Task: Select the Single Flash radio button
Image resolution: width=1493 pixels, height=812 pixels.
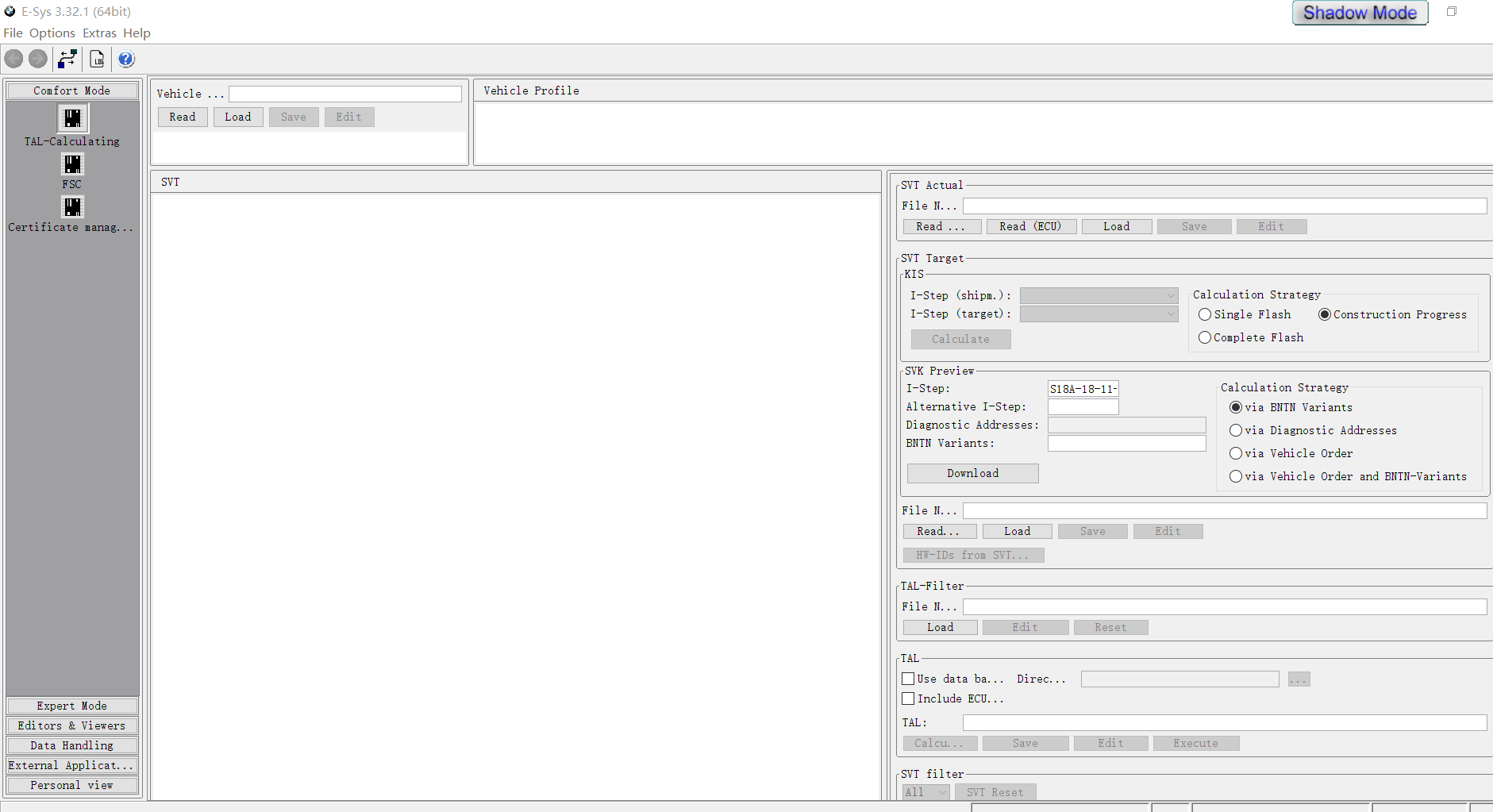Action: point(1205,314)
